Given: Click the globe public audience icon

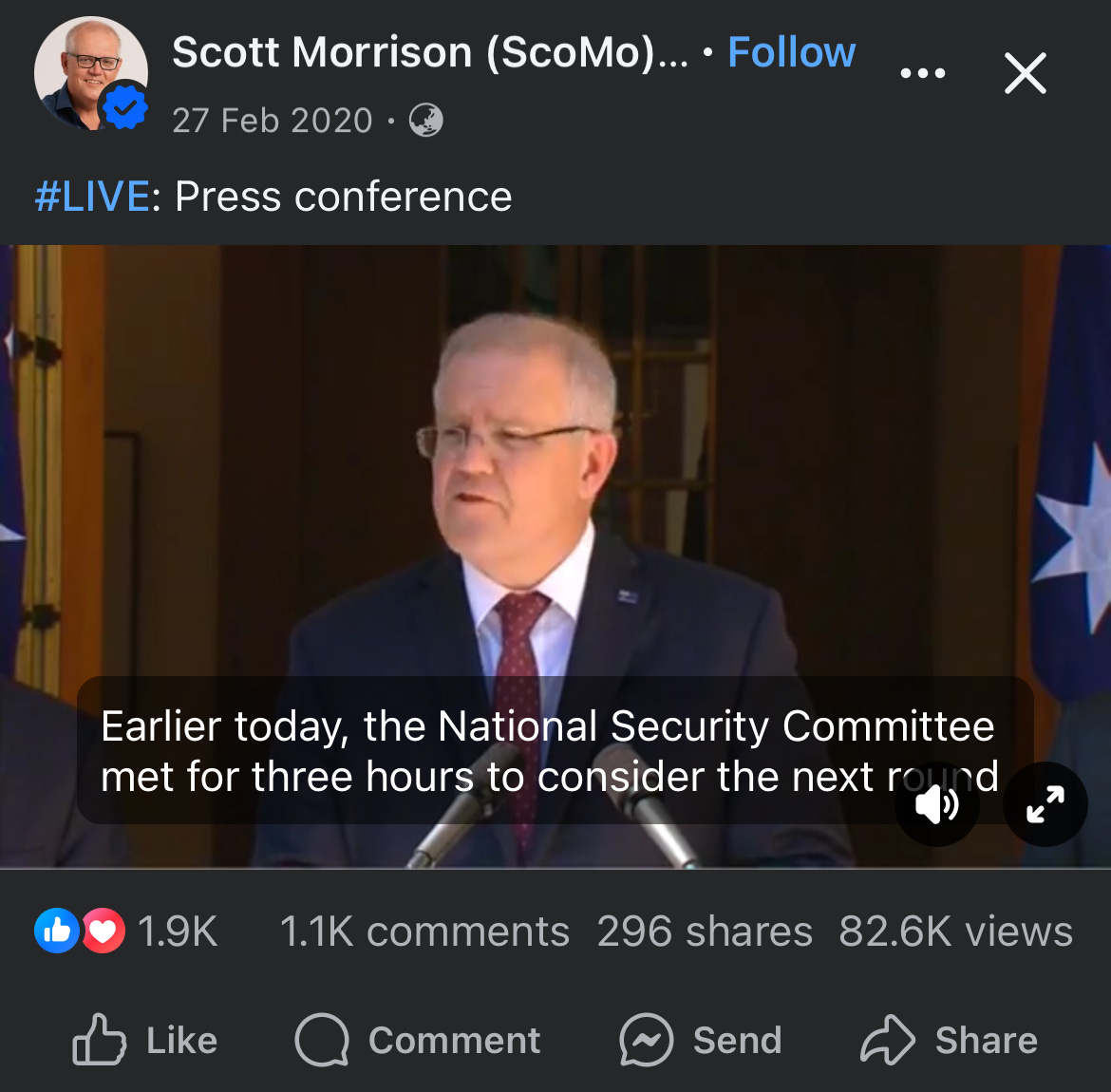Looking at the screenshot, I should point(425,120).
